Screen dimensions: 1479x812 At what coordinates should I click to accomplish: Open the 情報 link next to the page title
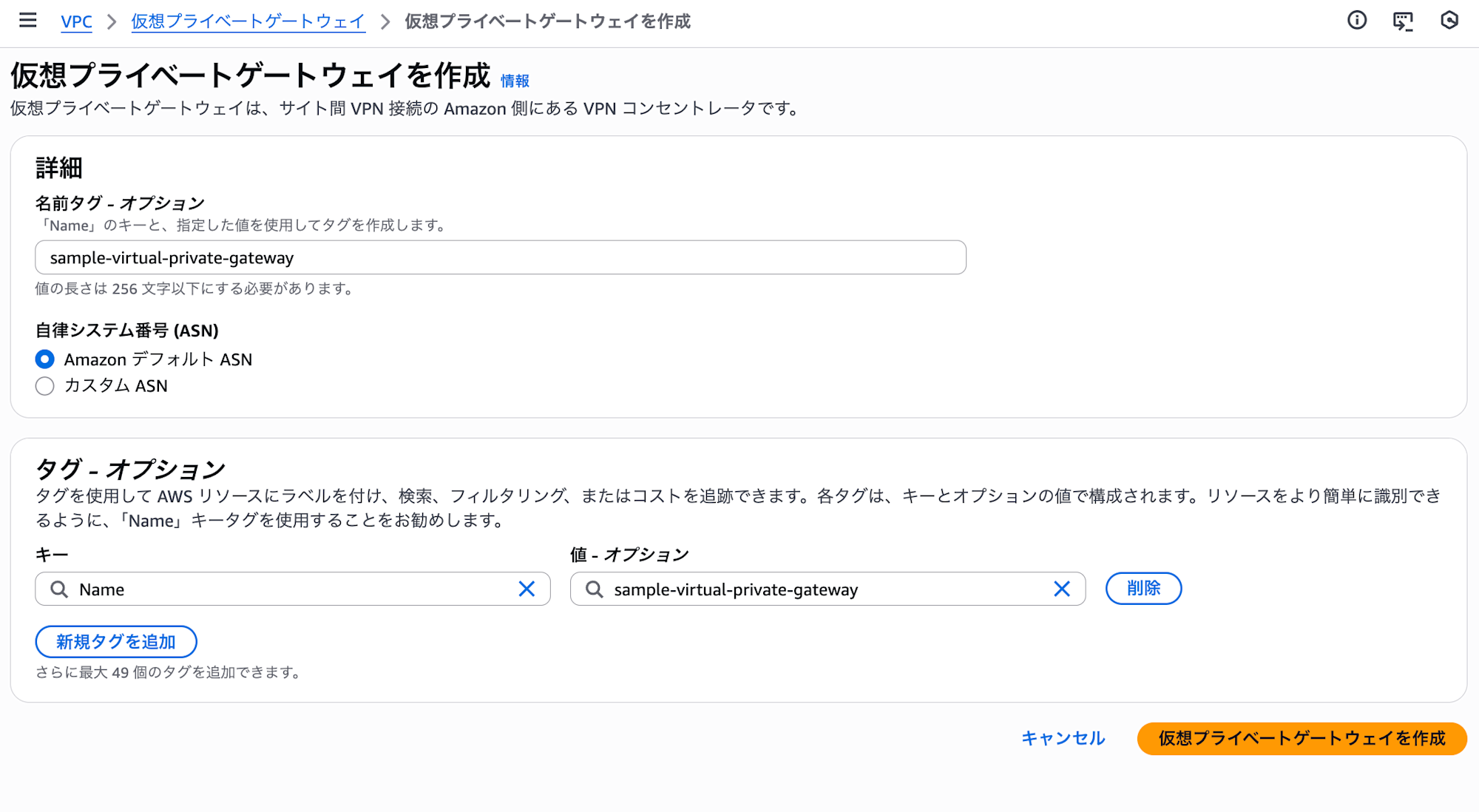pyautogui.click(x=515, y=81)
